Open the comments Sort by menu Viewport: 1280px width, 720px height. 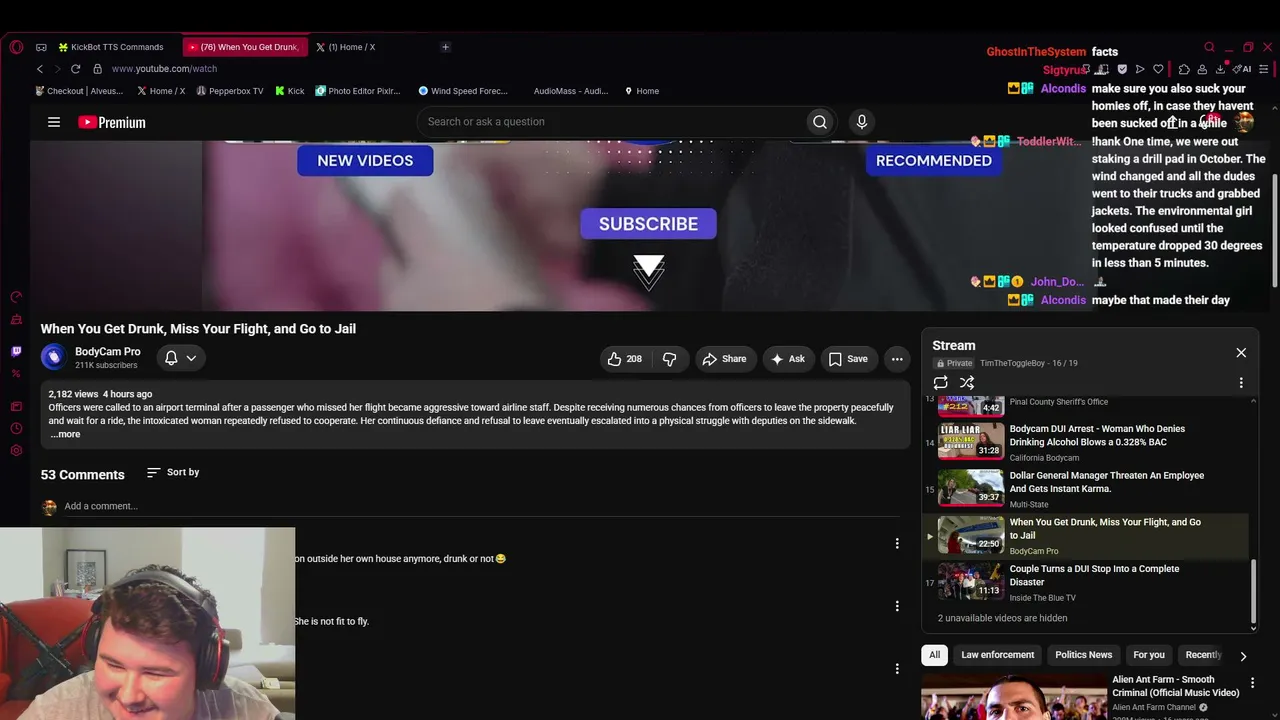point(173,472)
